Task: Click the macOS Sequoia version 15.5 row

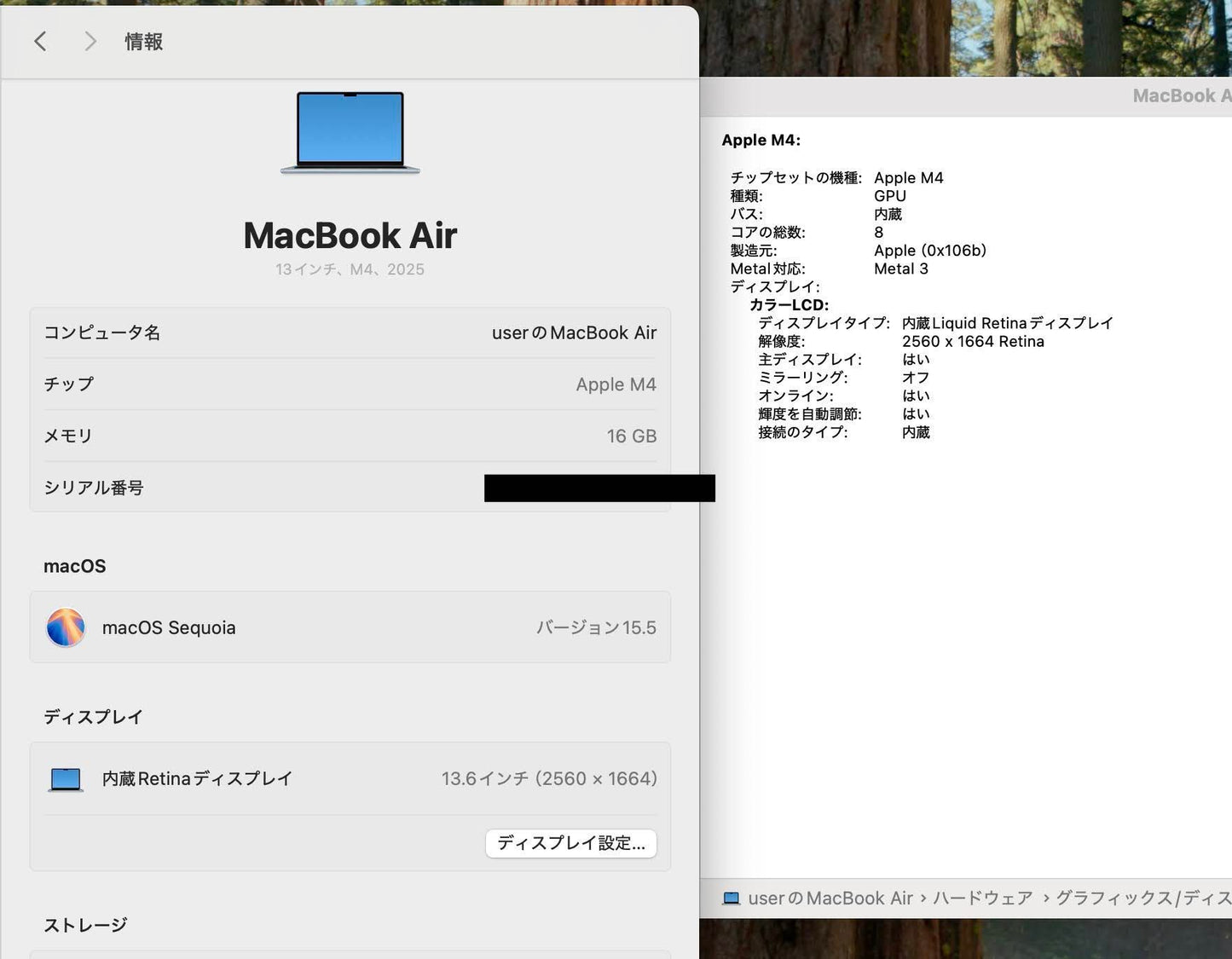Action: [350, 627]
